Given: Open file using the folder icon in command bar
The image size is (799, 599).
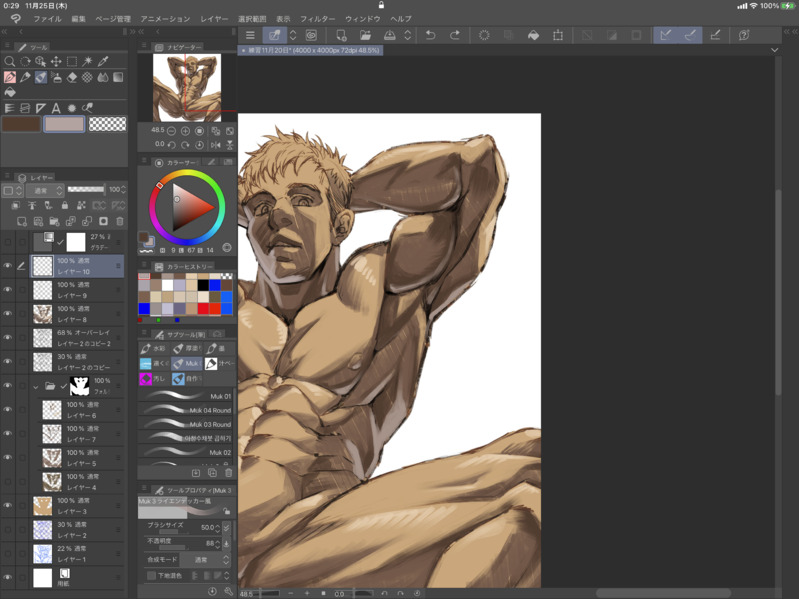Looking at the screenshot, I should coord(365,35).
